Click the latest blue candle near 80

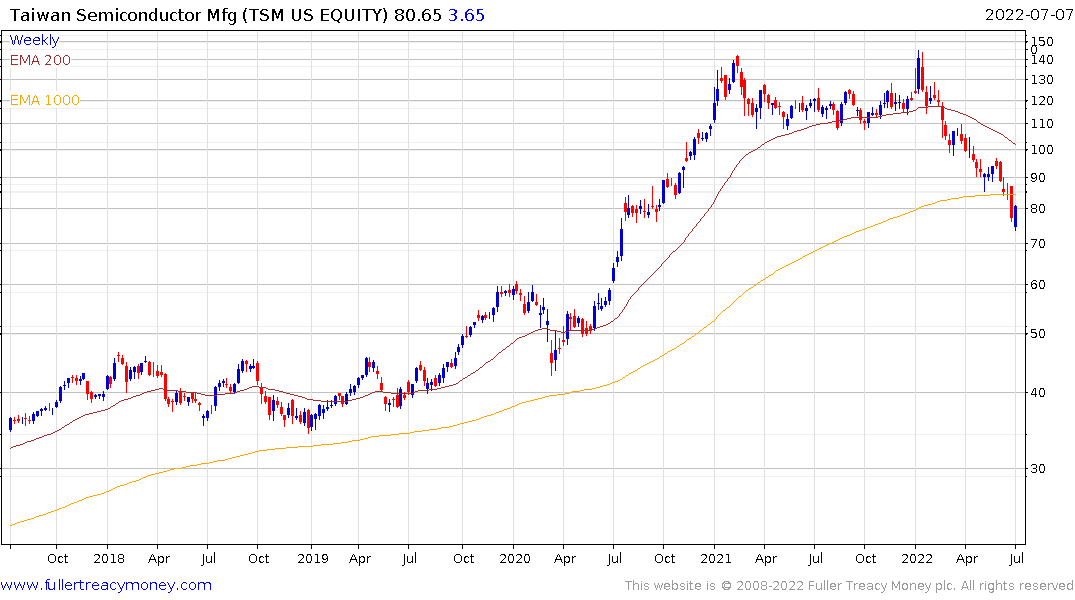pyautogui.click(x=1015, y=217)
